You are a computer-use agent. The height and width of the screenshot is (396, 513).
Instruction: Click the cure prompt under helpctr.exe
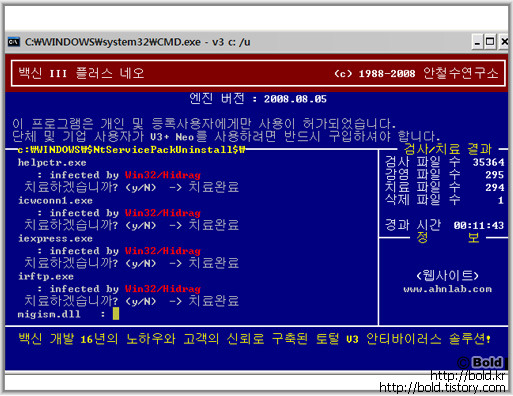click(x=132, y=187)
